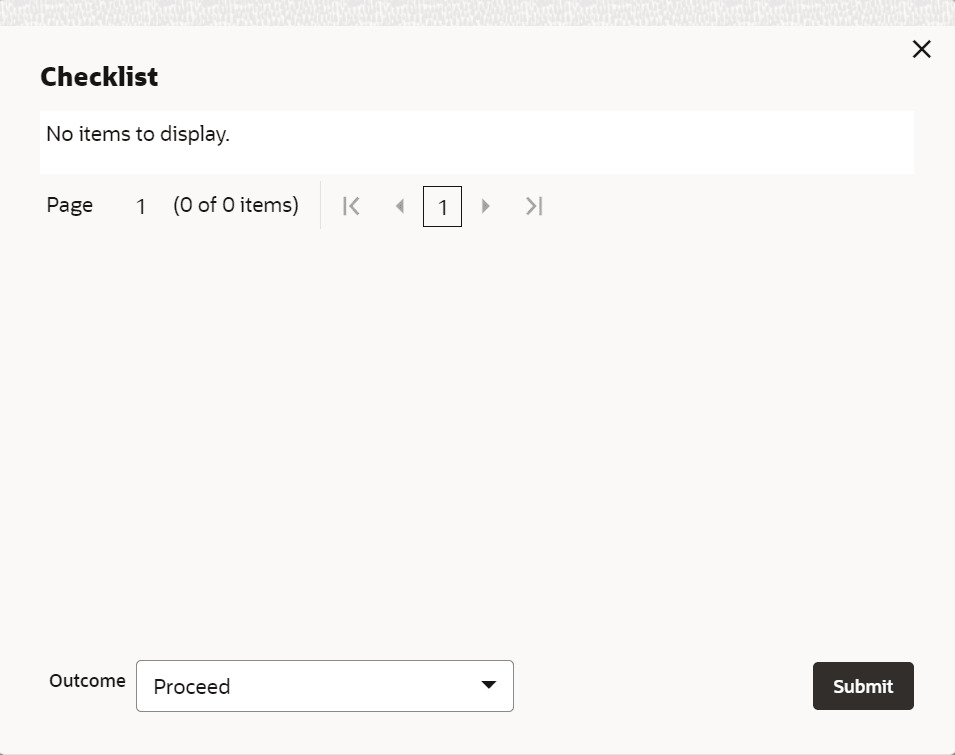Image resolution: width=955 pixels, height=755 pixels.
Task: Jump to the last page icon
Action: 534,206
